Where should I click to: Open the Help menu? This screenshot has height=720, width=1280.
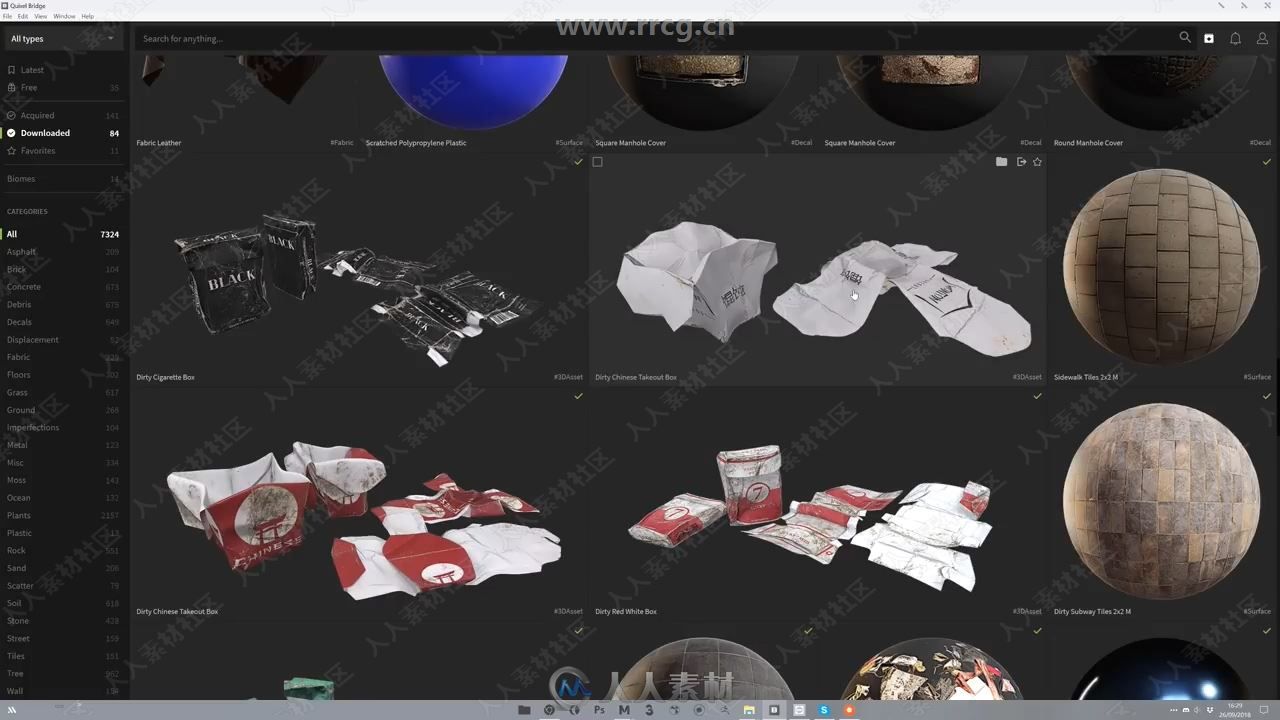[x=87, y=17]
